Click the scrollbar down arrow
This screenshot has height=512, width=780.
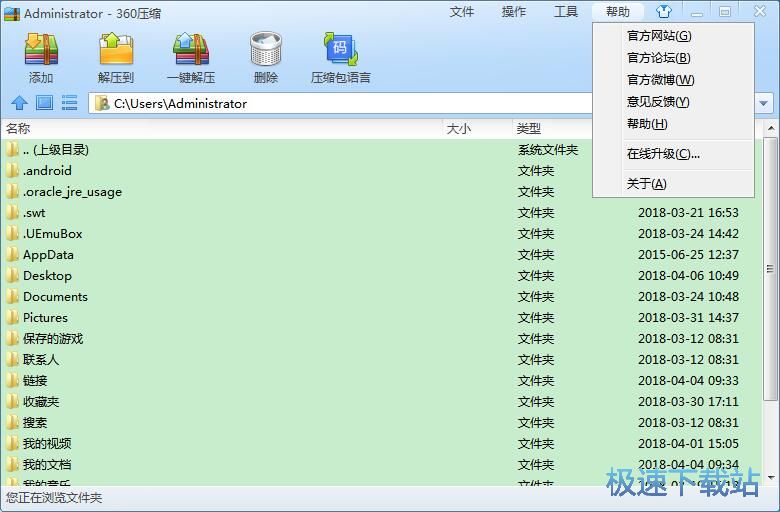771,478
